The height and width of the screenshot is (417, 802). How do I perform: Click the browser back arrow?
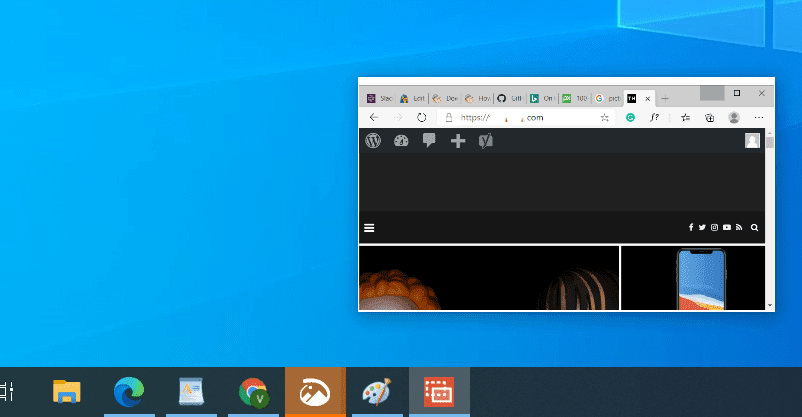(x=374, y=117)
